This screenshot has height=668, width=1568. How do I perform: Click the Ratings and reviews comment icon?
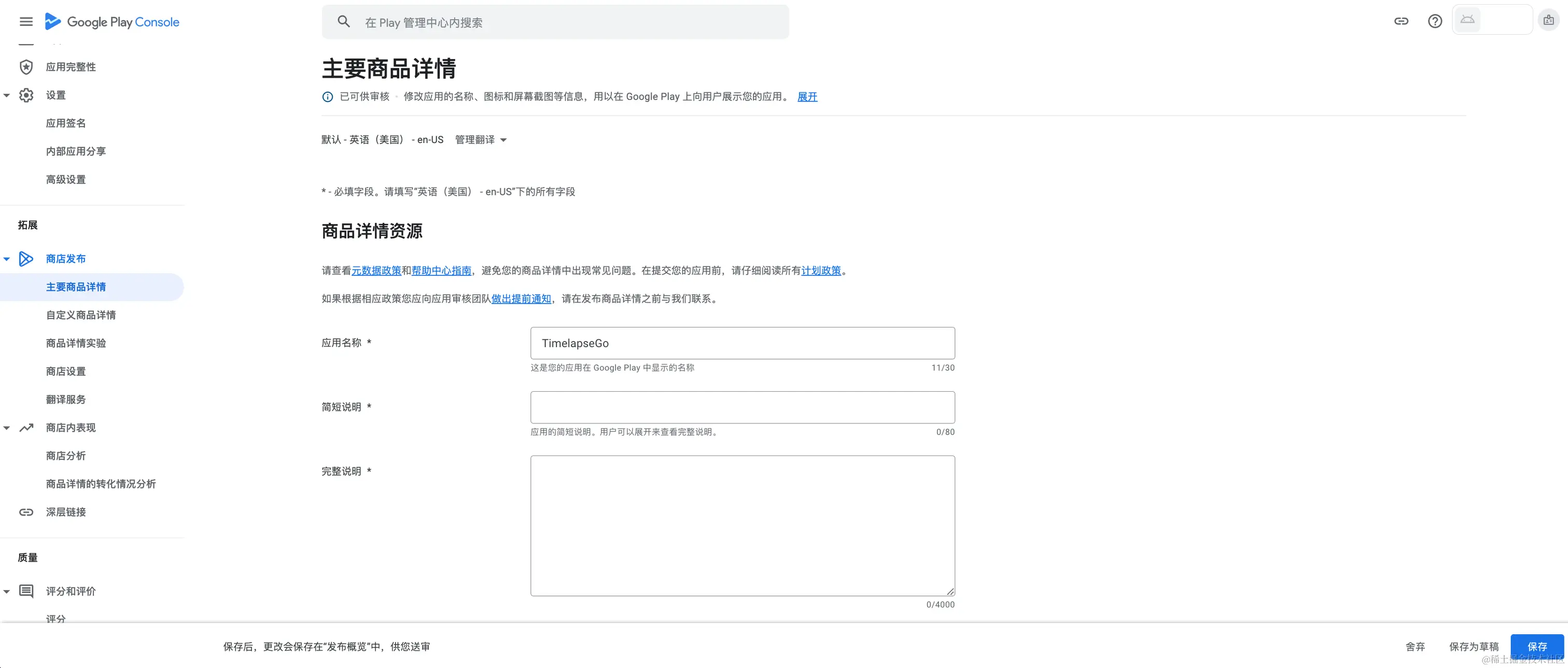coord(26,591)
